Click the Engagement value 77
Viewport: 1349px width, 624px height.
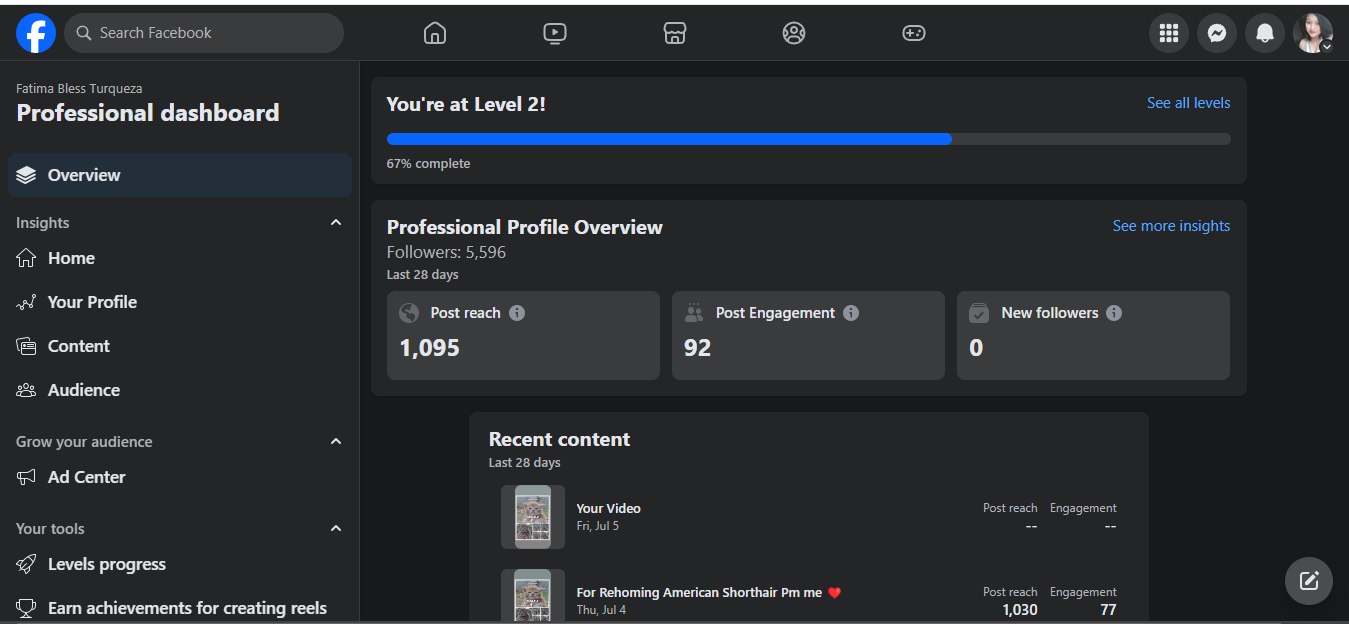click(1107, 609)
